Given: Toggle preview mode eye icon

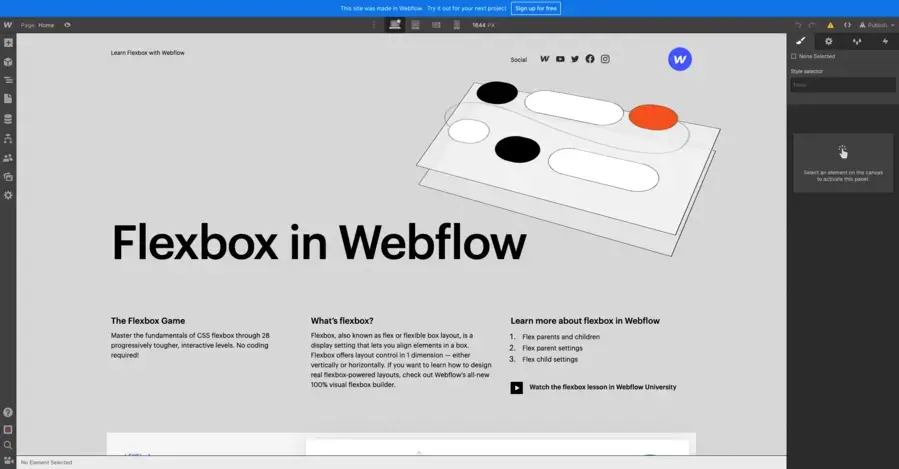Looking at the screenshot, I should pyautogui.click(x=67, y=25).
